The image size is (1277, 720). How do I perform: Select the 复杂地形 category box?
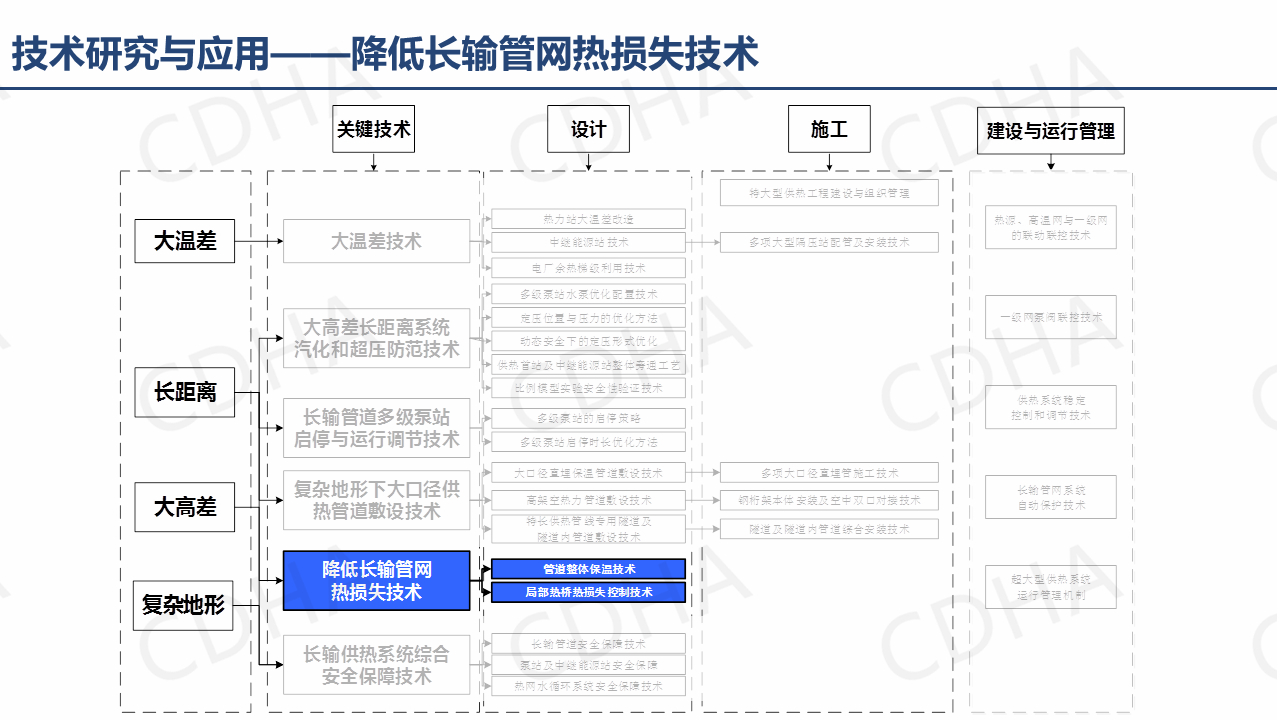point(183,605)
